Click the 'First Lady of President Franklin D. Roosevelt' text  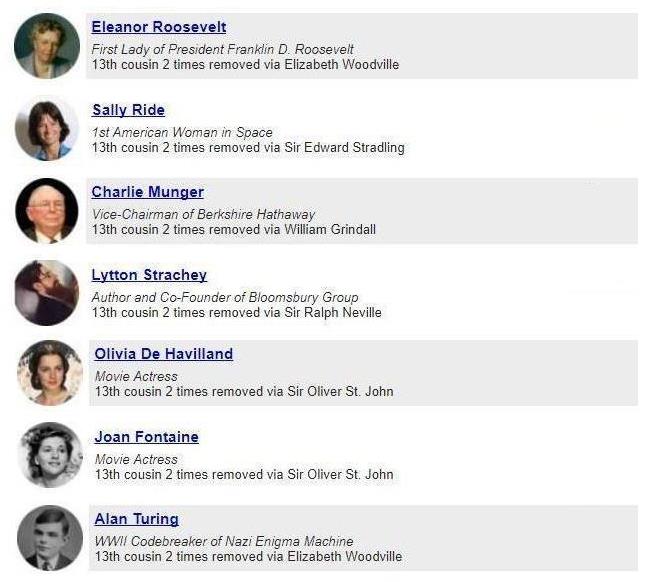pyautogui.click(x=223, y=49)
